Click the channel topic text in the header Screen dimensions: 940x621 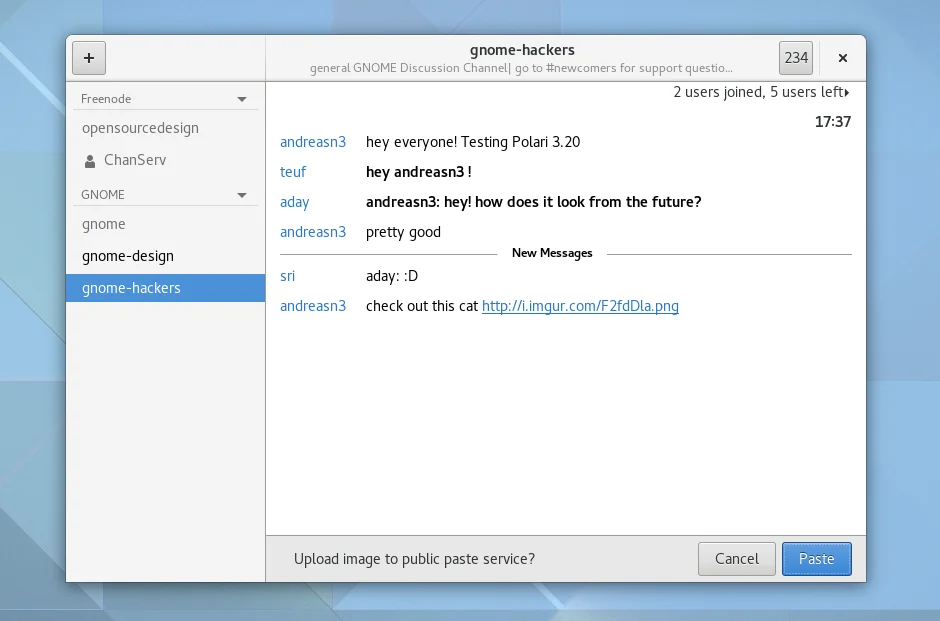coord(521,69)
